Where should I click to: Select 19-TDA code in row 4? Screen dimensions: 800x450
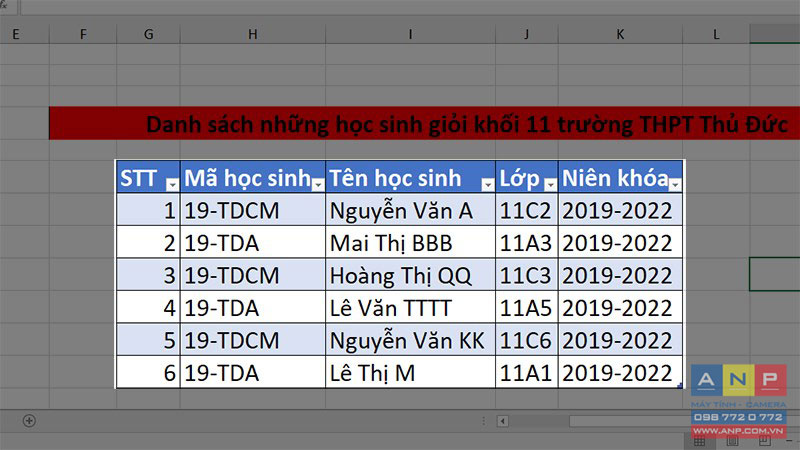click(x=253, y=307)
